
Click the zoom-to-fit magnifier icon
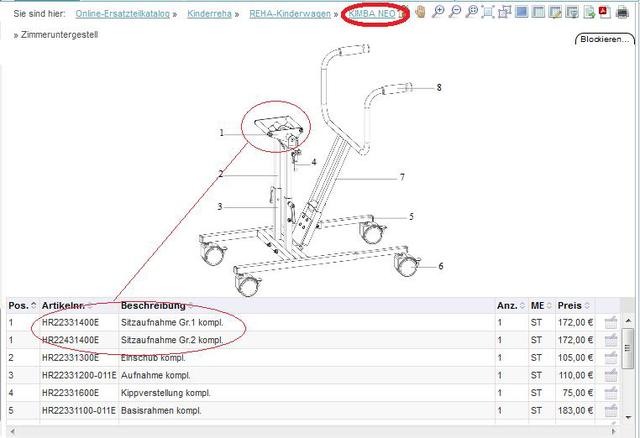tap(471, 12)
